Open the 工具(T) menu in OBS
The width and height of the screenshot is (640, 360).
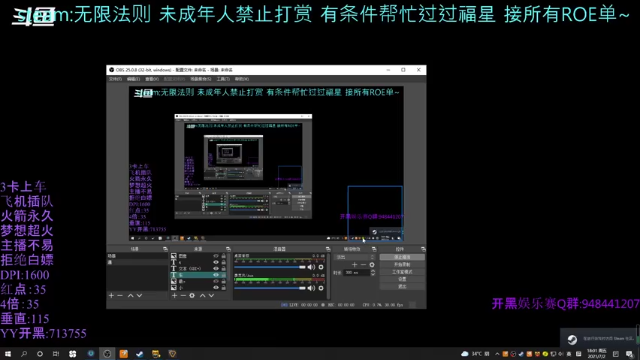coord(223,79)
